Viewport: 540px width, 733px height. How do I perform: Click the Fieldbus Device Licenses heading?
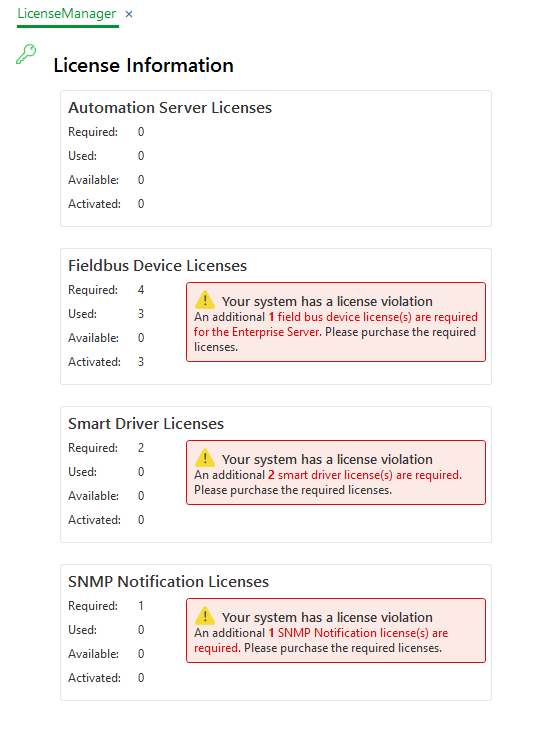point(158,266)
